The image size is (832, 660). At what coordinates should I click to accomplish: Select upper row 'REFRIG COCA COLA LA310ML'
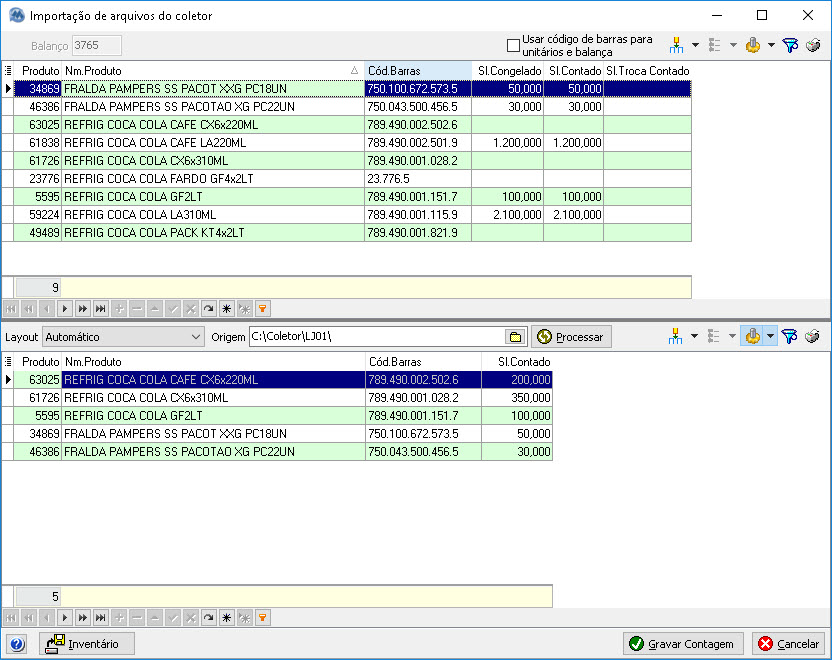tap(352, 215)
